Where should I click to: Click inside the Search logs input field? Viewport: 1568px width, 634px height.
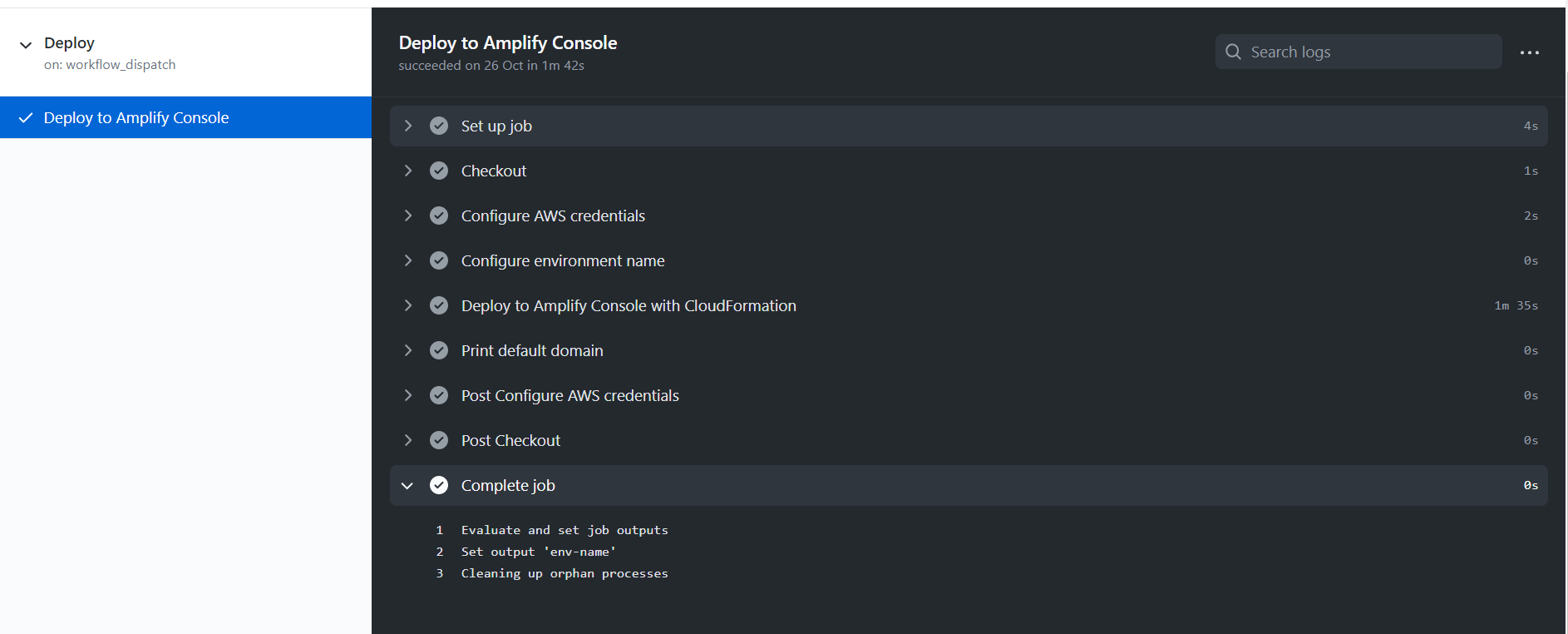1355,51
